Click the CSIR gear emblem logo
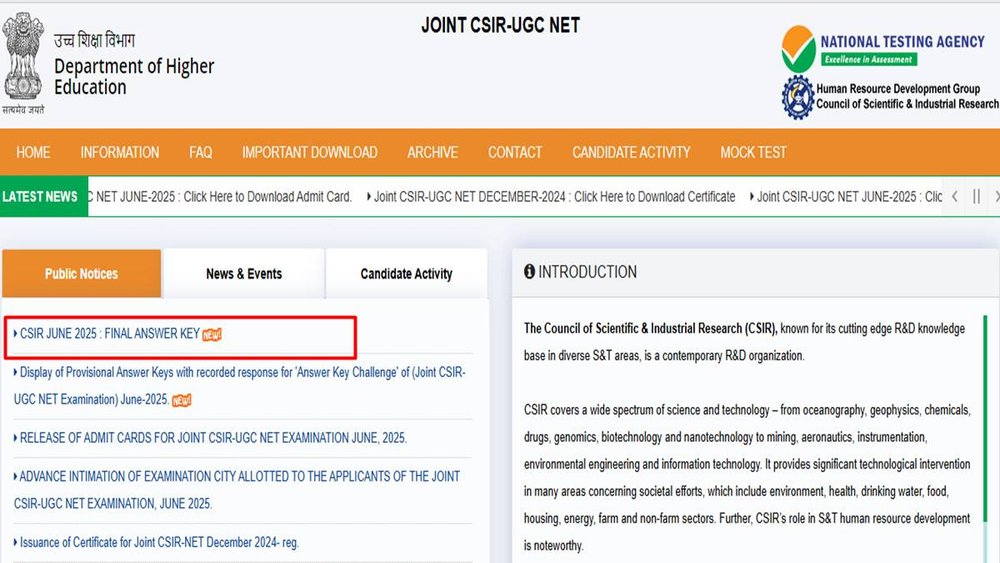This screenshot has width=1000, height=563. pyautogui.click(x=798, y=98)
